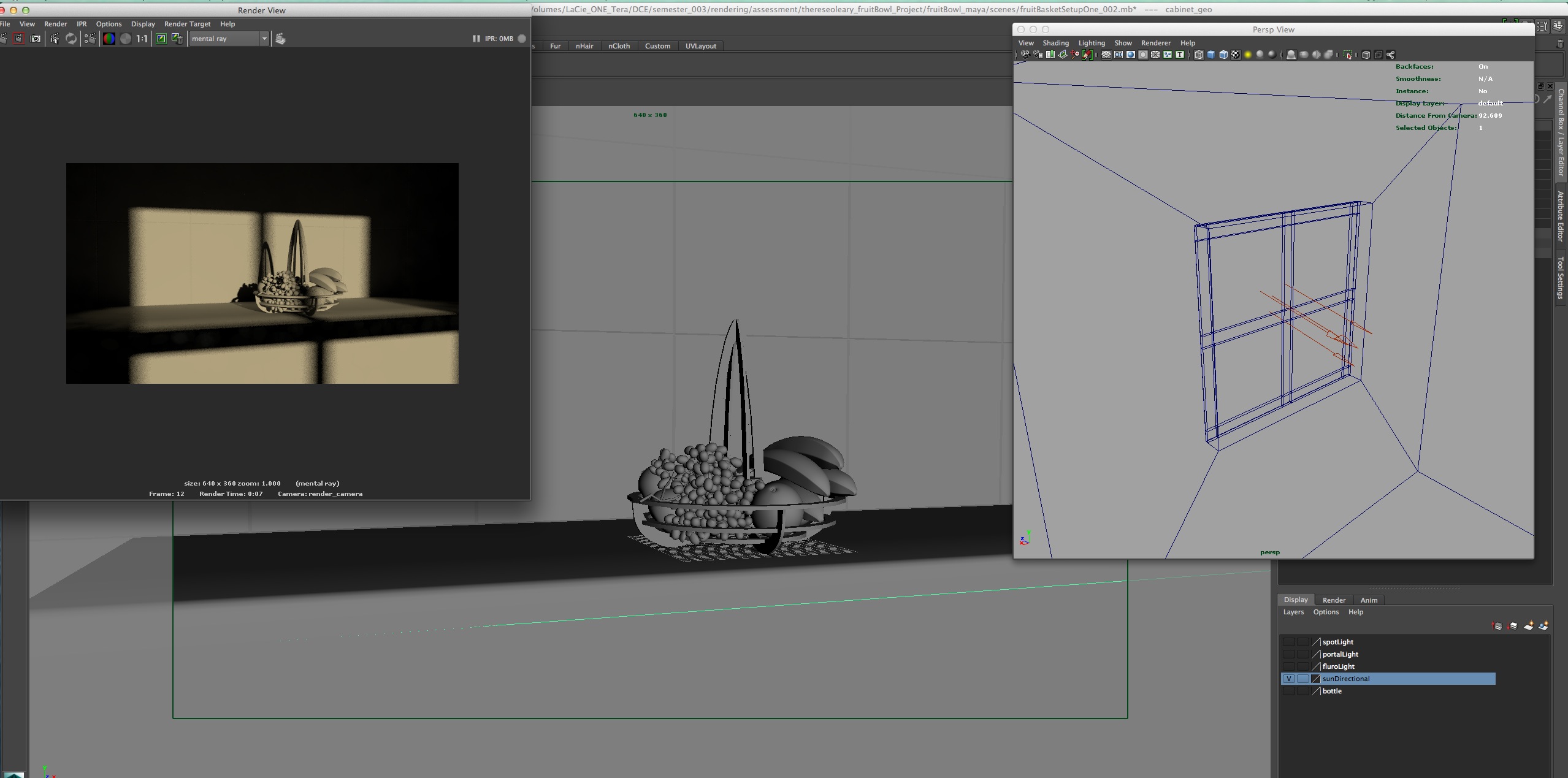The width and height of the screenshot is (1568, 778).
Task: Toggle visibility of the sunDirectional layer
Action: (1288, 679)
